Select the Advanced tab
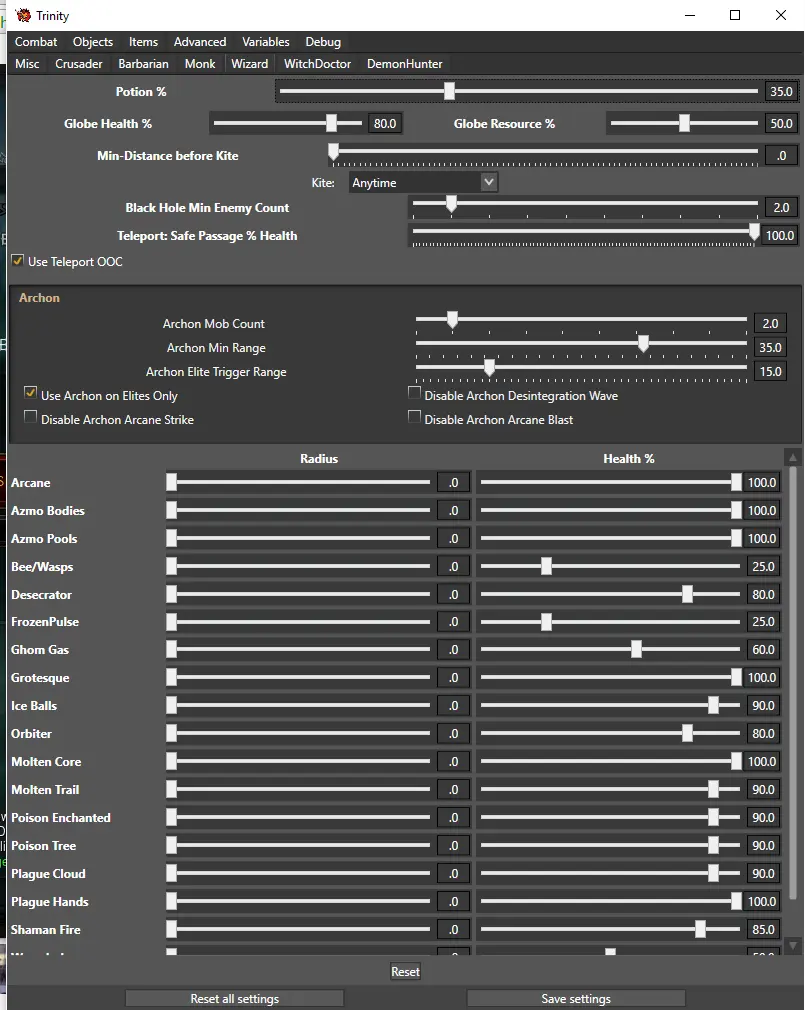The image size is (805, 1010). click(x=200, y=42)
